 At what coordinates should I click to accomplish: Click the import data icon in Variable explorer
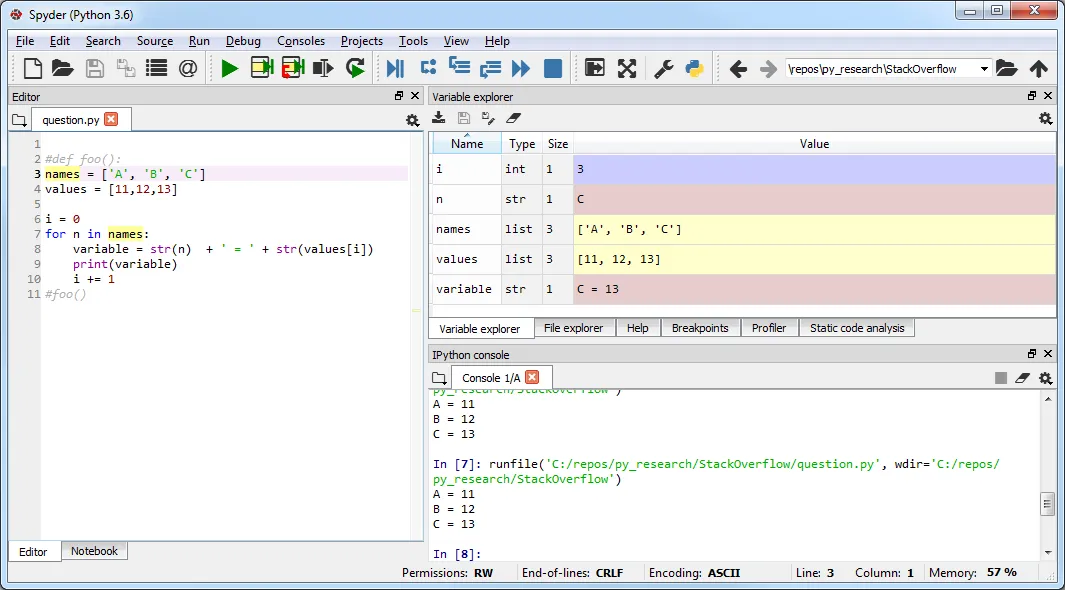pos(438,118)
